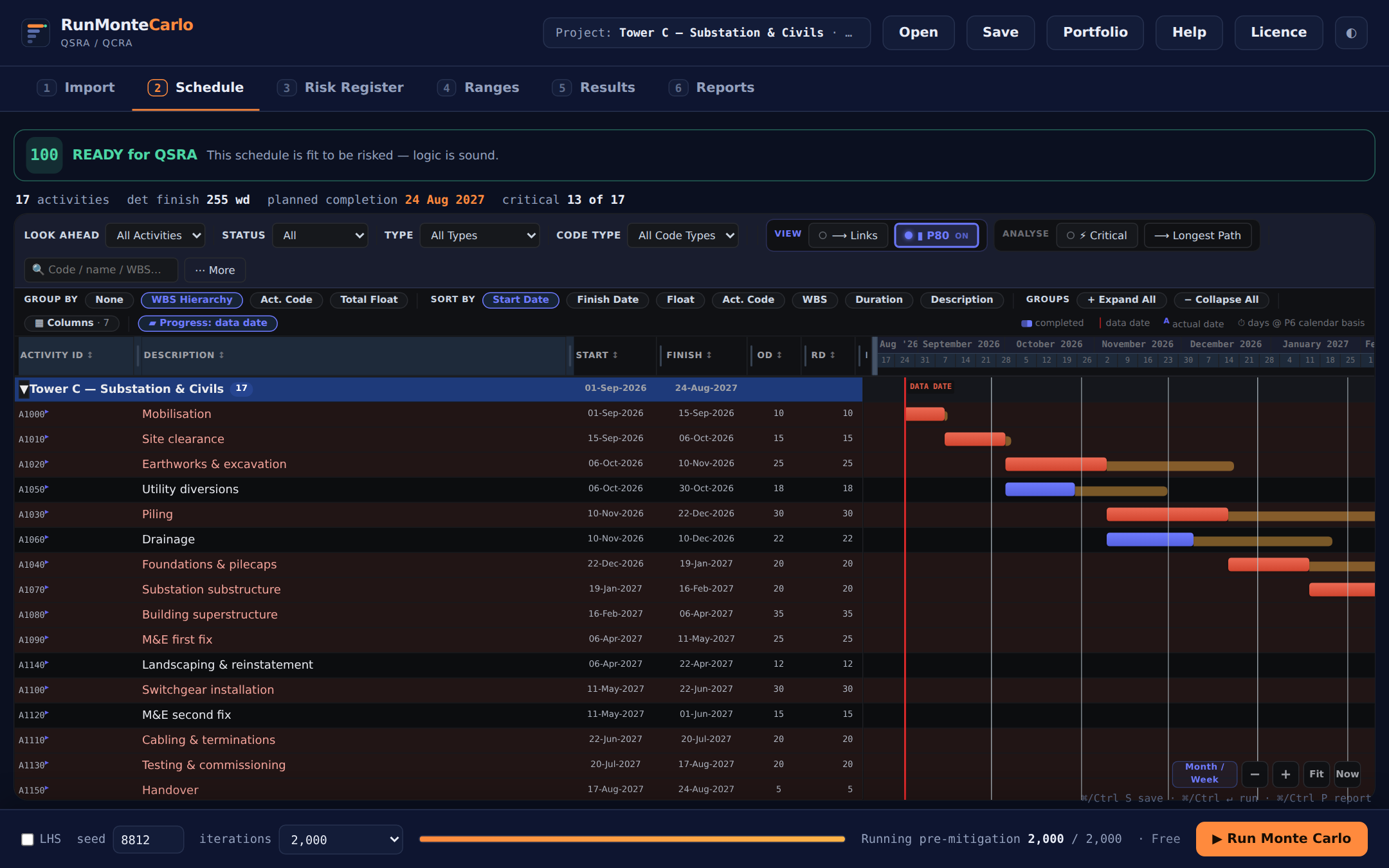Set Group By to None

pyautogui.click(x=109, y=300)
